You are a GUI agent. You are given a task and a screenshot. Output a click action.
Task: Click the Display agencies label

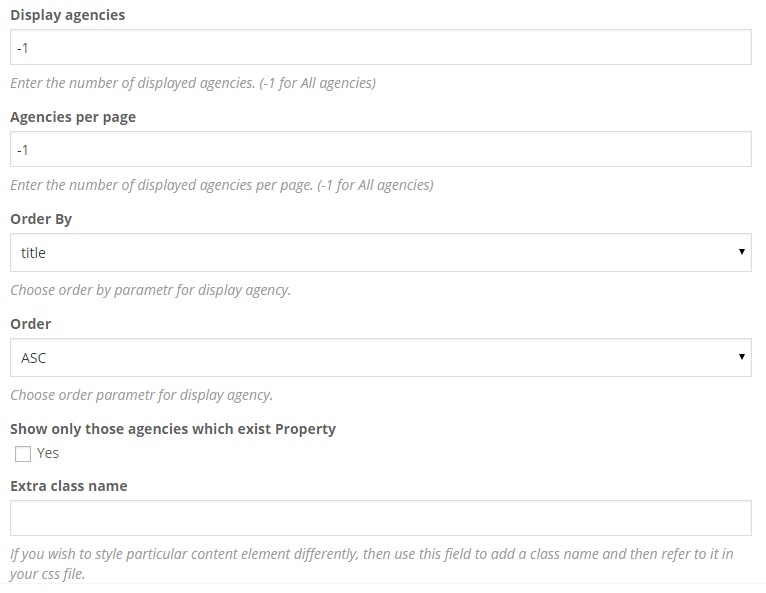67,15
